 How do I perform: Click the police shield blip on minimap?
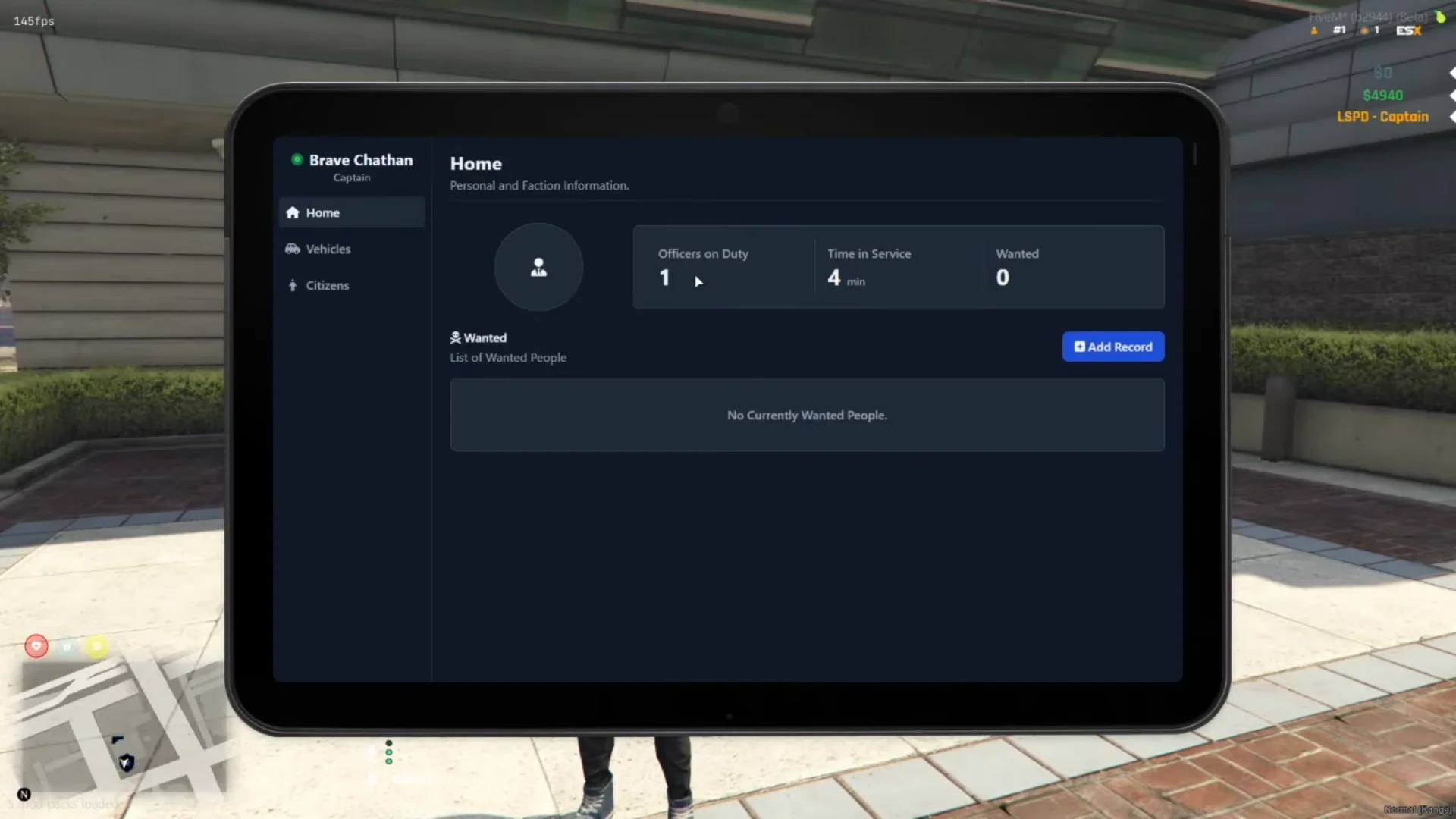pos(126,762)
